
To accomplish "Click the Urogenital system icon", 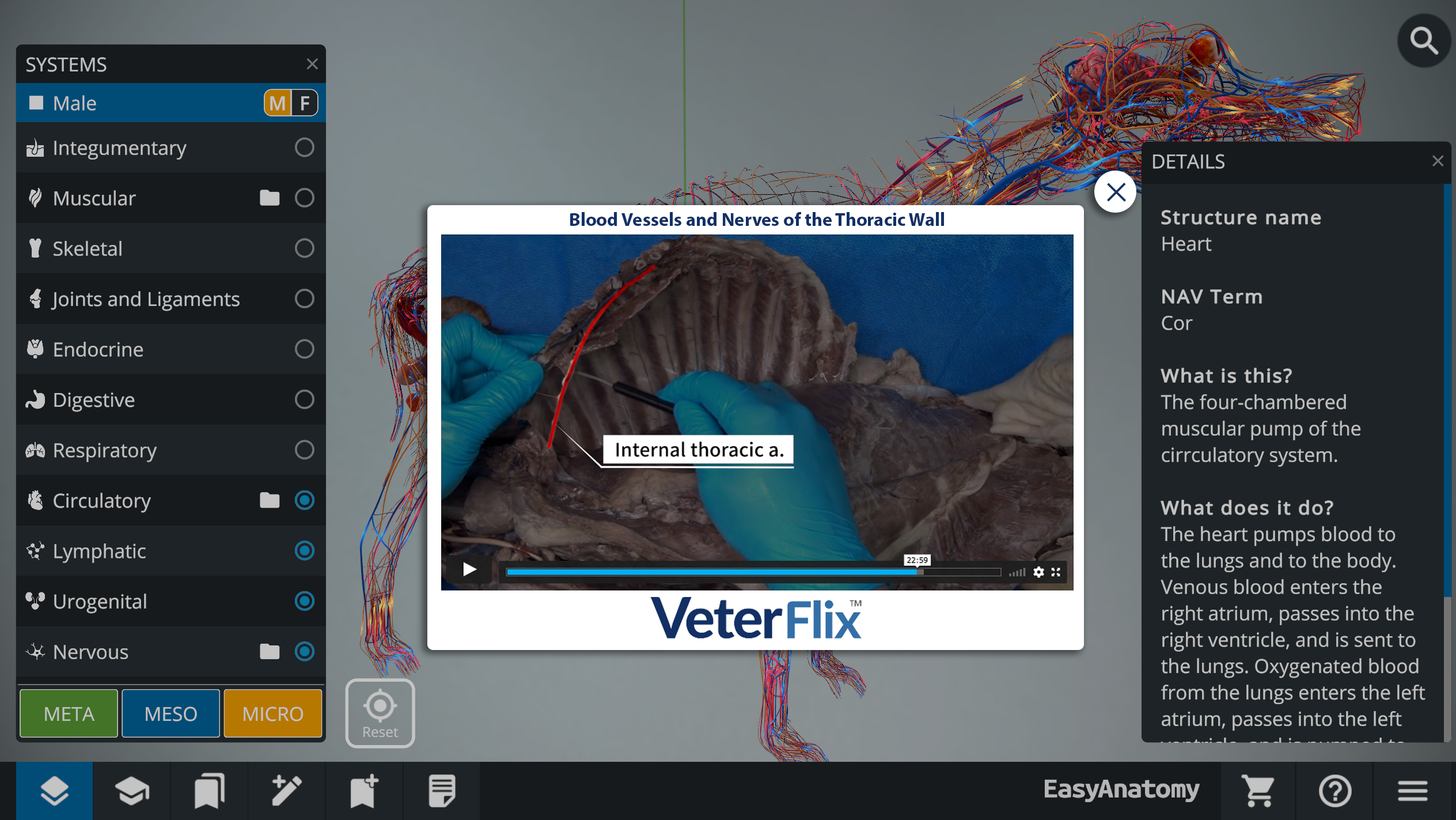I will point(35,601).
